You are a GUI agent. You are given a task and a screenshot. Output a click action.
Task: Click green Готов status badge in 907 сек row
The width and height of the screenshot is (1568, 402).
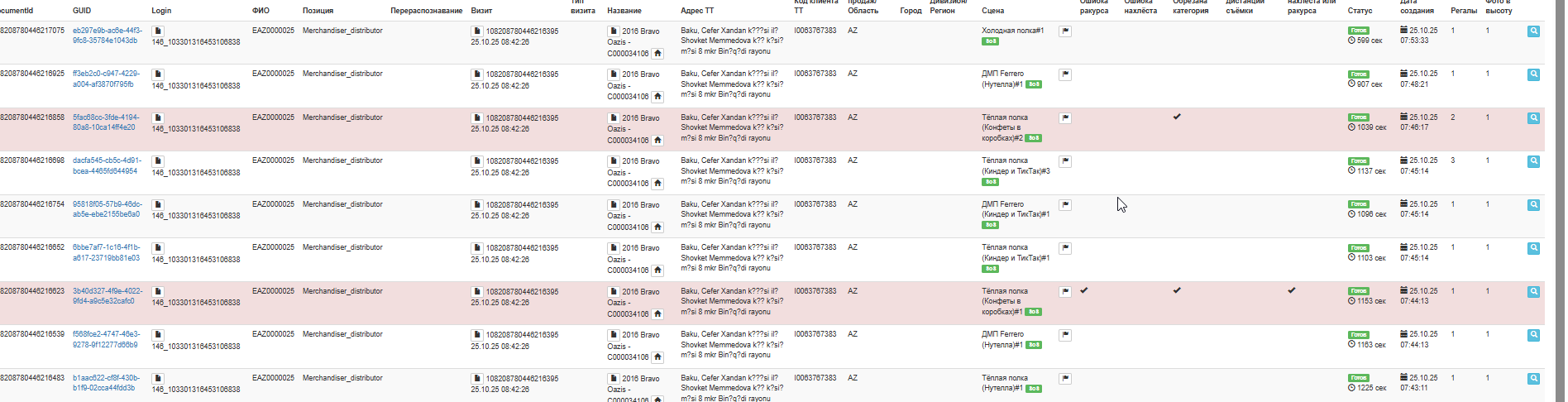pos(1358,74)
